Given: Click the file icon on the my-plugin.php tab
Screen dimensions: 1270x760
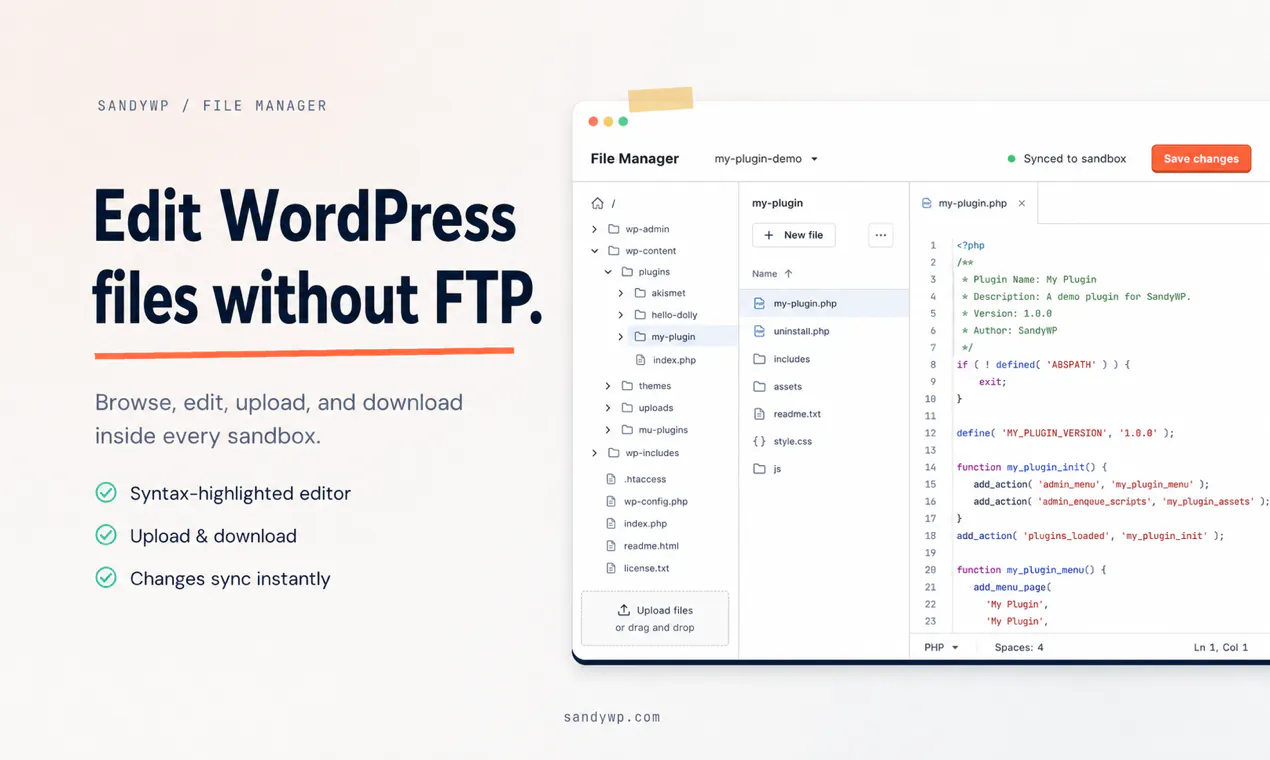Looking at the screenshot, I should tap(927, 203).
